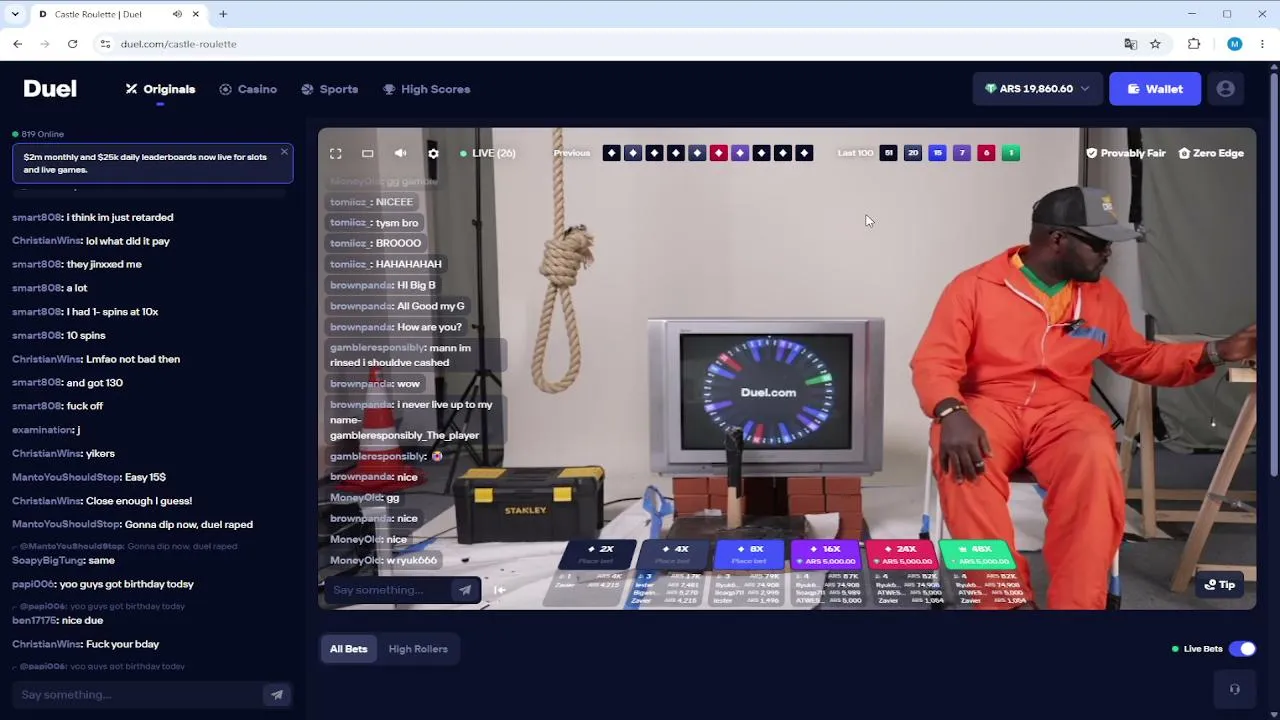Reload the page

tap(72, 44)
